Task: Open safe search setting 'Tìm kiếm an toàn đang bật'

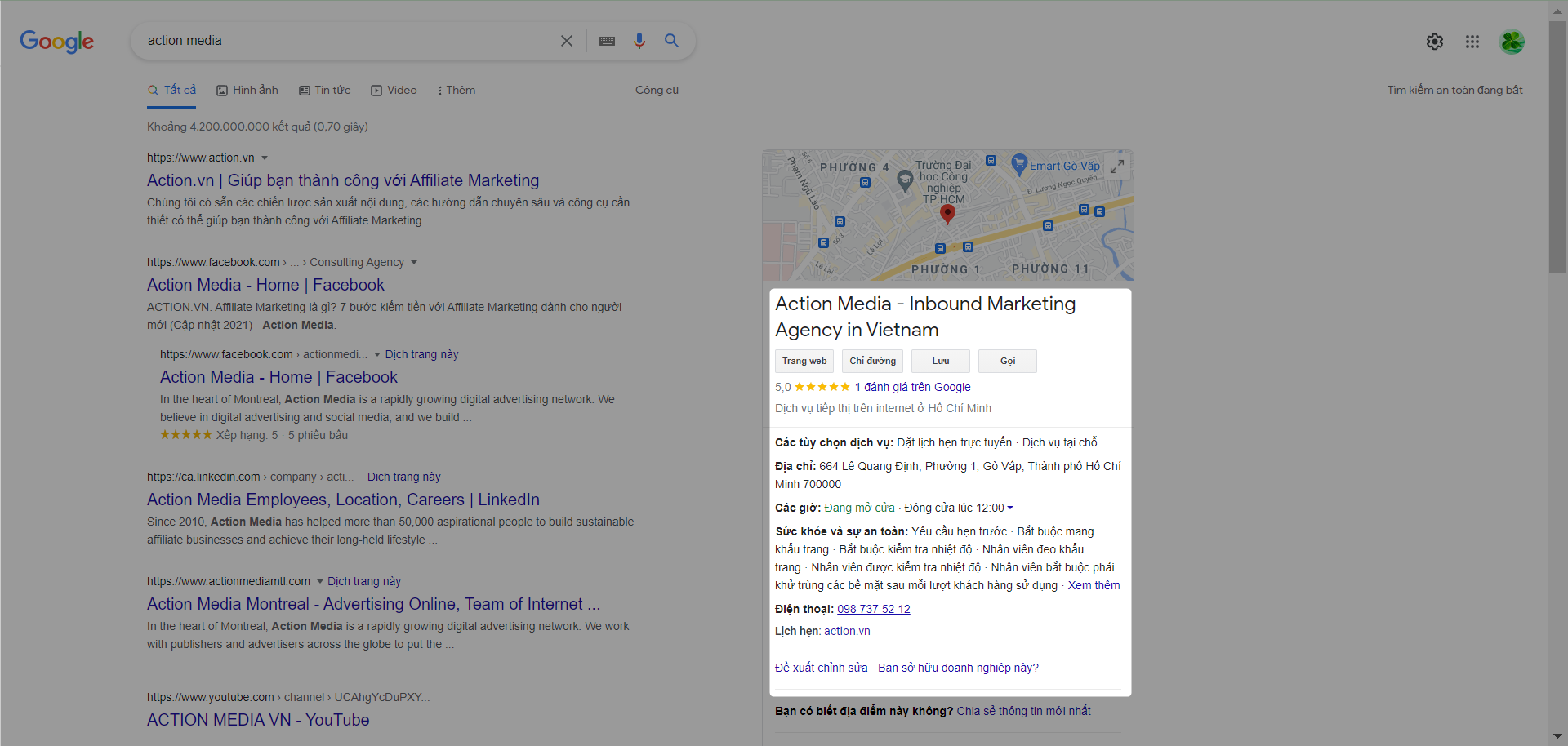Action: pos(1454,90)
